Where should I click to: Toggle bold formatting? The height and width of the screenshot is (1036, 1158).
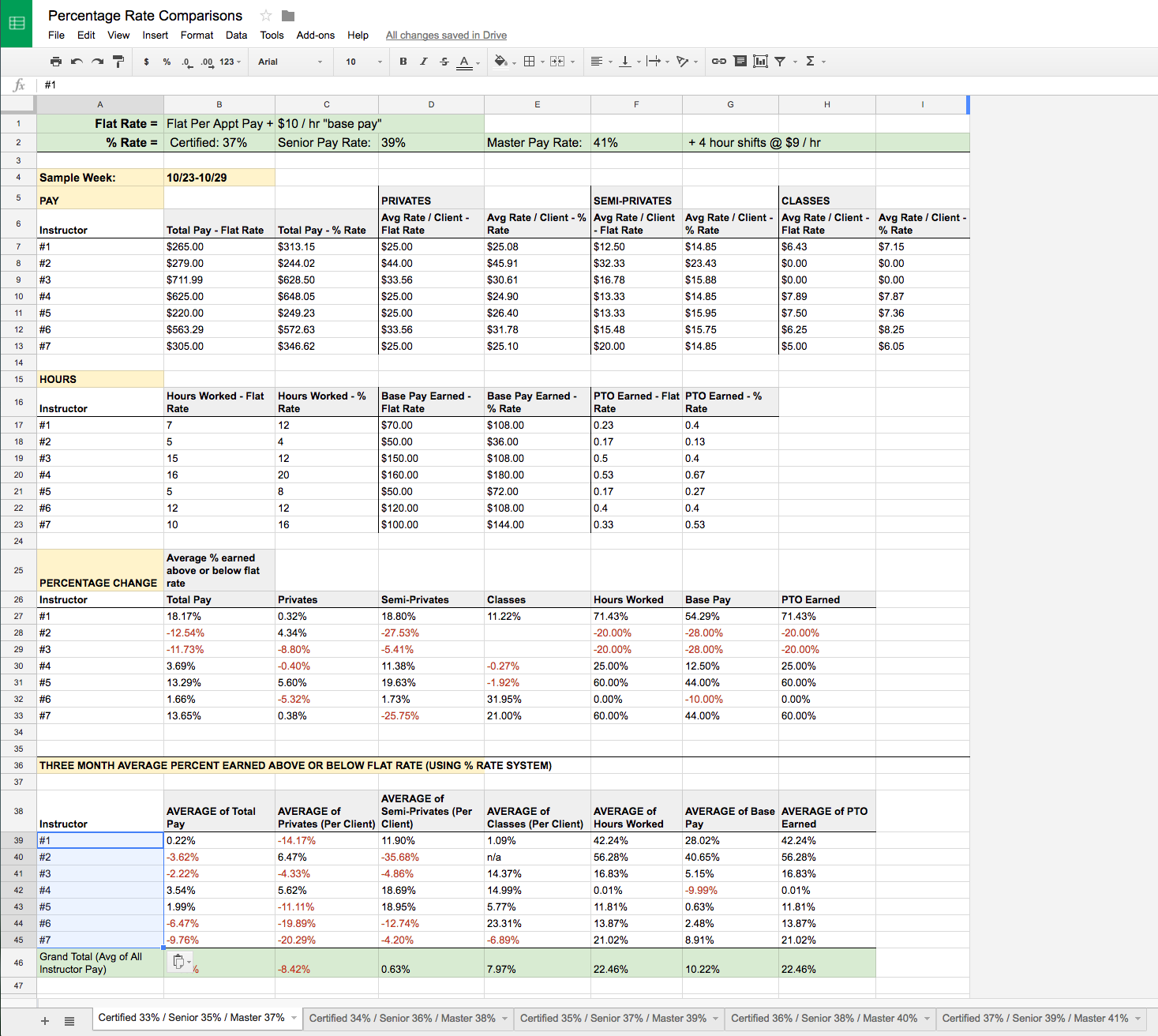tap(403, 62)
